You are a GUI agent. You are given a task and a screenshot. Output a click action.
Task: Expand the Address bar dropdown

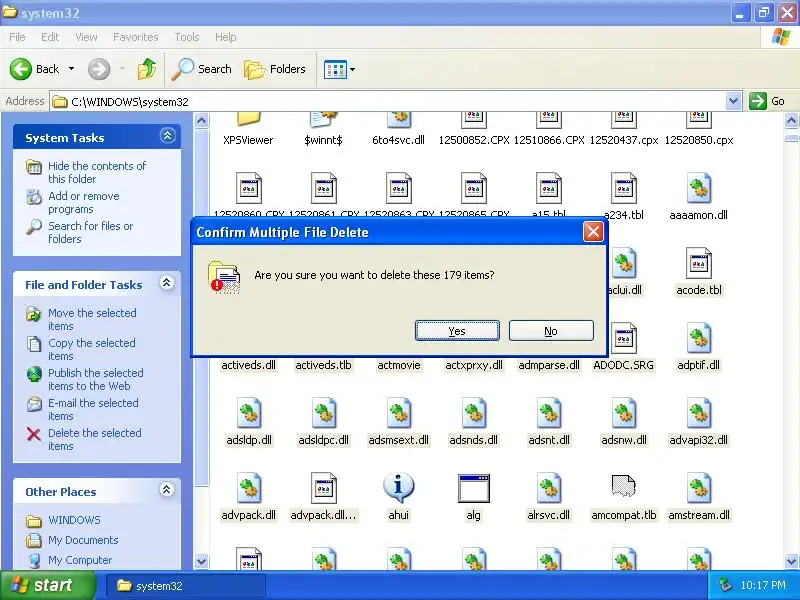tap(733, 101)
